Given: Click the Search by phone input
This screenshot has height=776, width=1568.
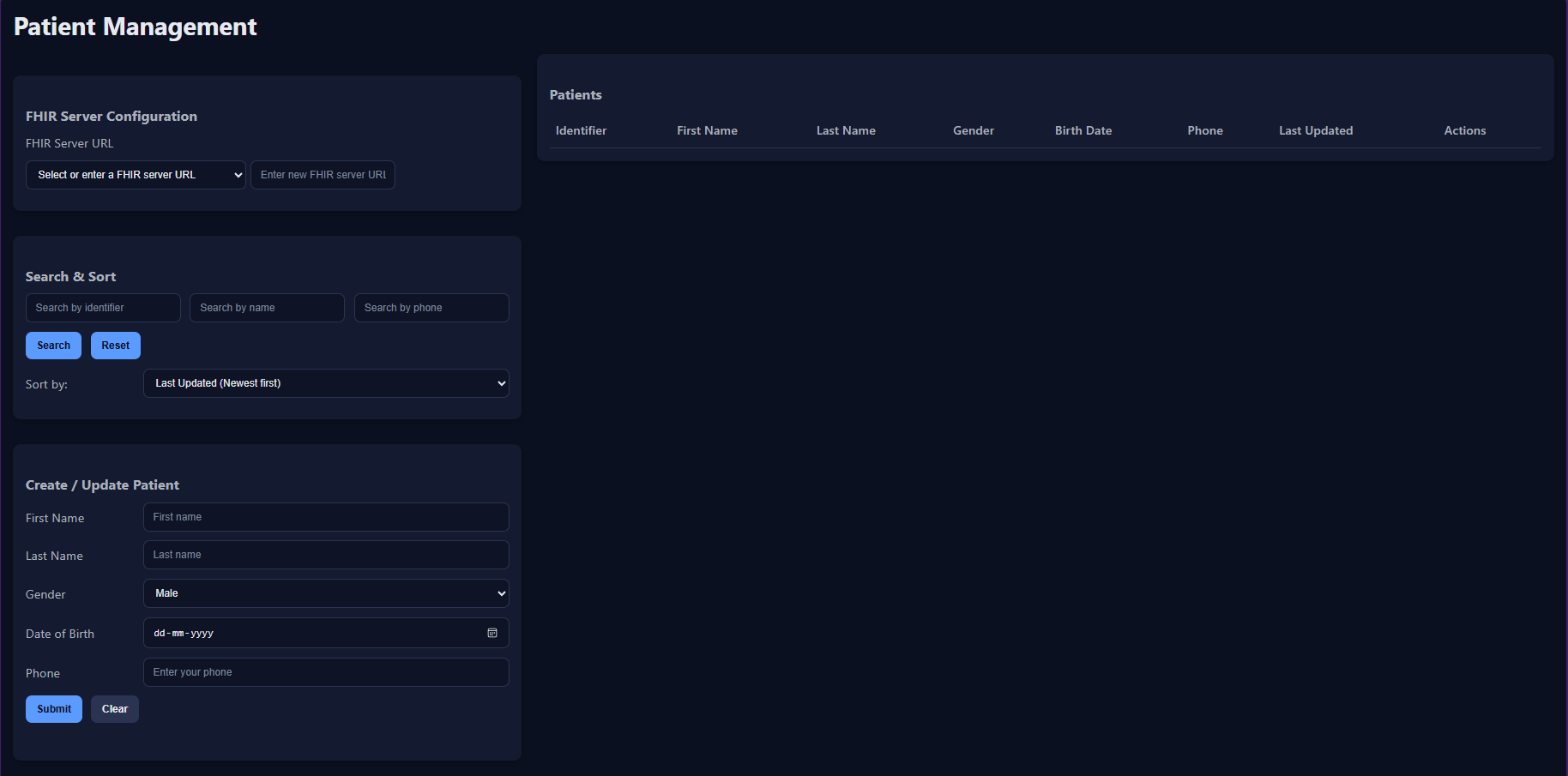Looking at the screenshot, I should [431, 307].
